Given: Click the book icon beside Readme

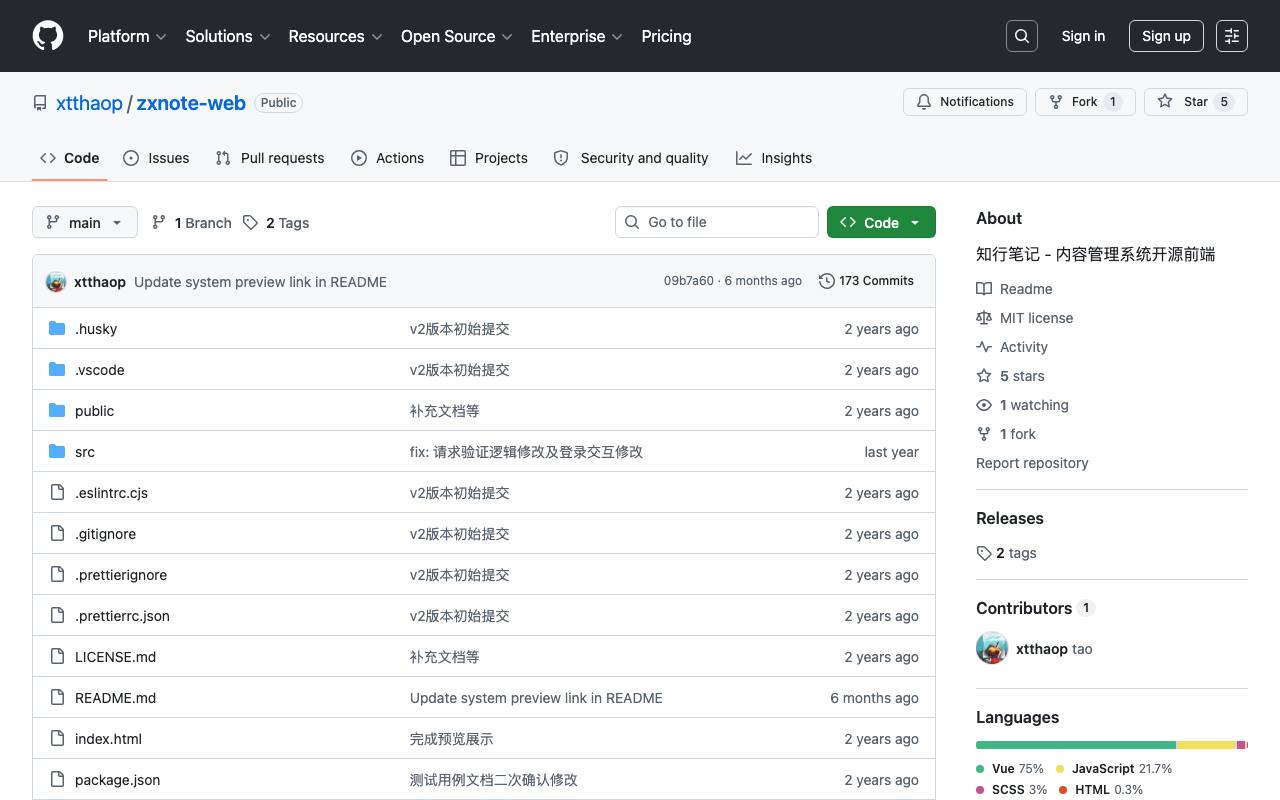Looking at the screenshot, I should click(984, 289).
